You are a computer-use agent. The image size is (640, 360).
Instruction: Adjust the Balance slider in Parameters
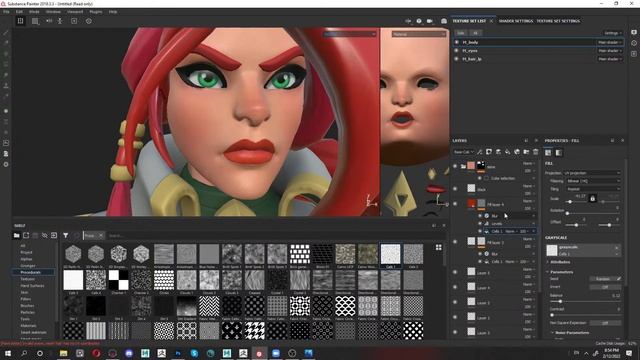pyautogui.click(x=585, y=301)
